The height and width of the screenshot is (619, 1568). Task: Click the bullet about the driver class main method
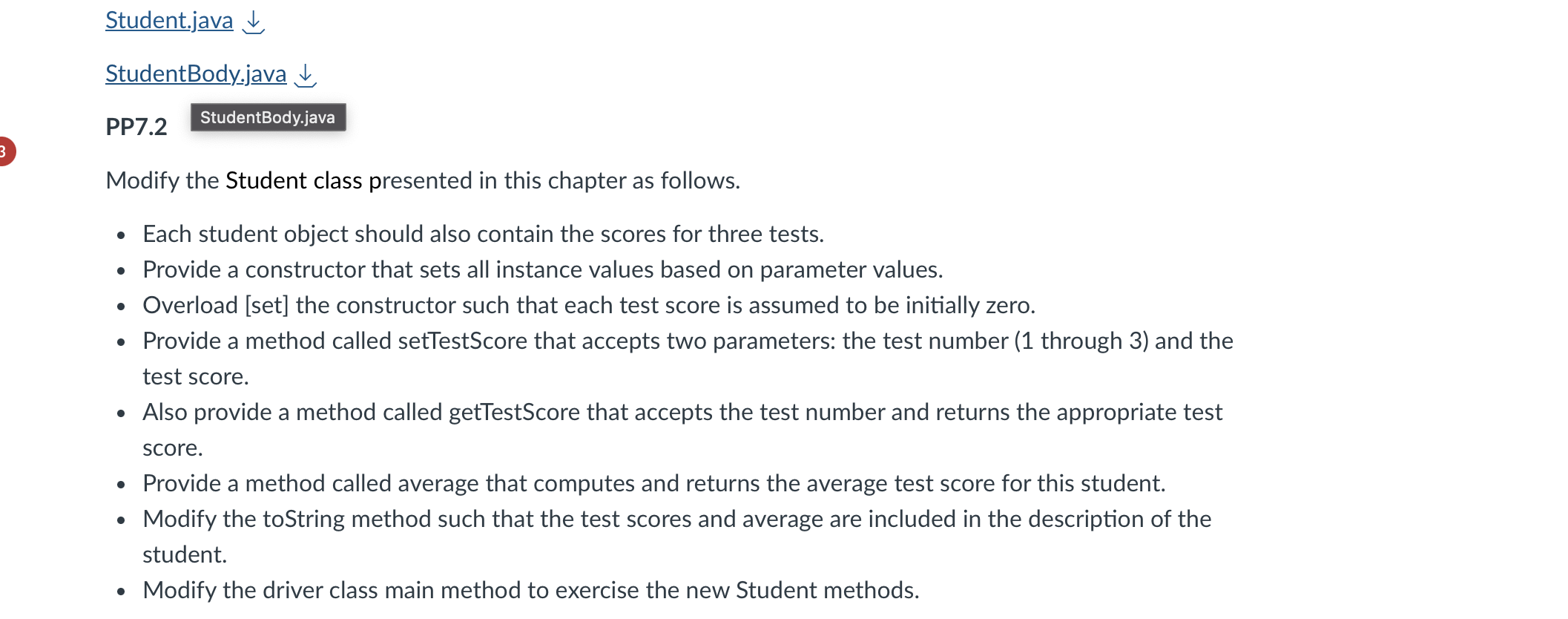[x=530, y=591]
